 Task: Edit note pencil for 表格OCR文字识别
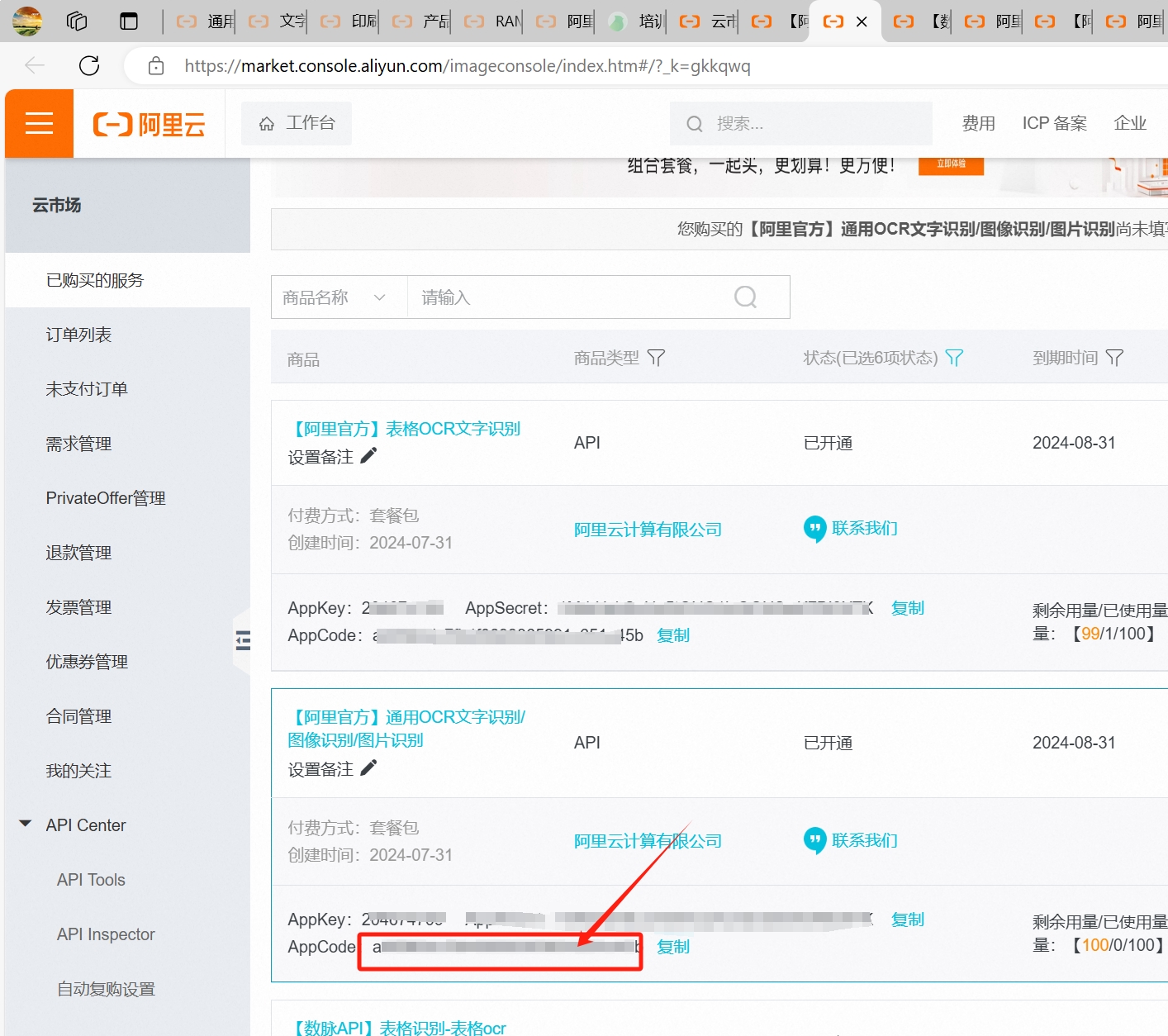tap(369, 456)
